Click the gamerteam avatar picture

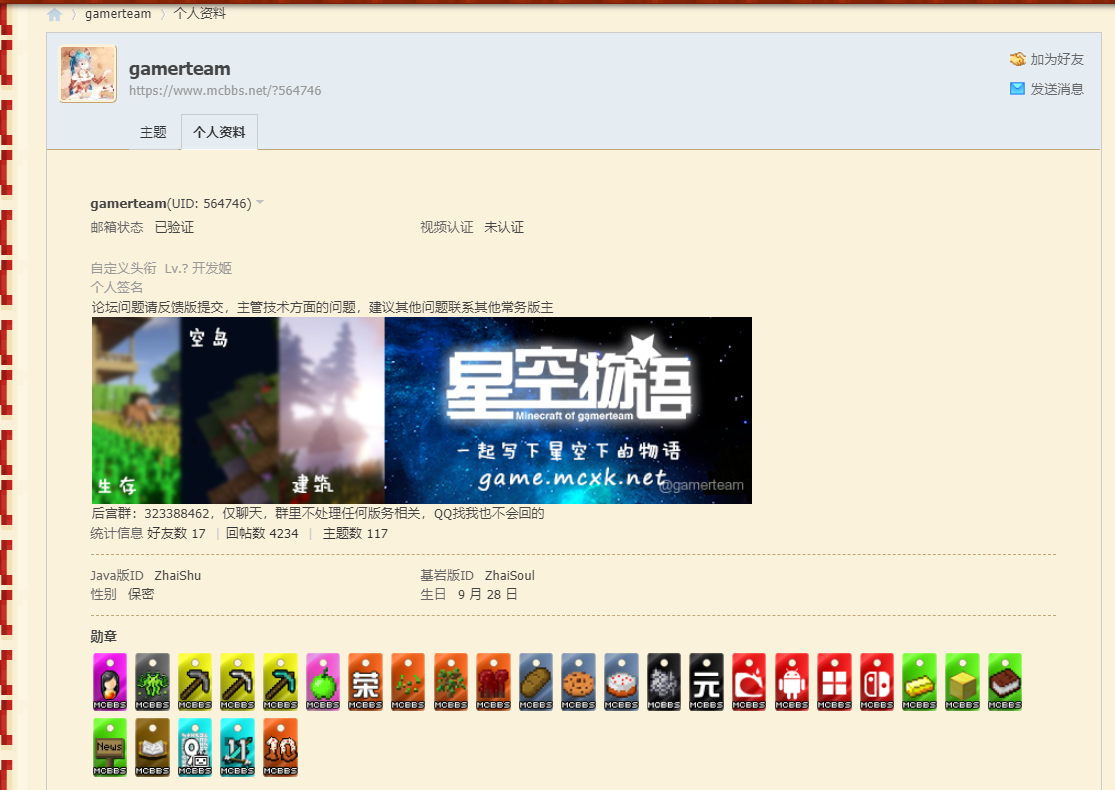point(88,74)
